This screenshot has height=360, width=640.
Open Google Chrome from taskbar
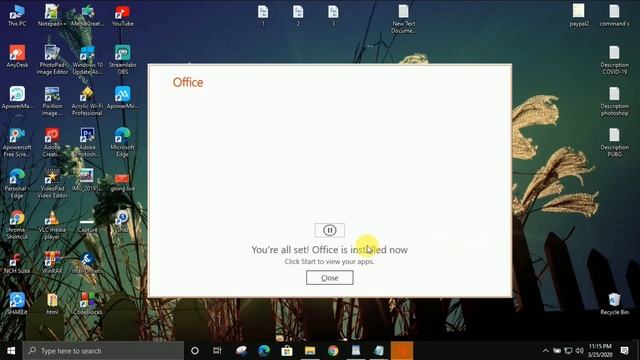coord(333,351)
